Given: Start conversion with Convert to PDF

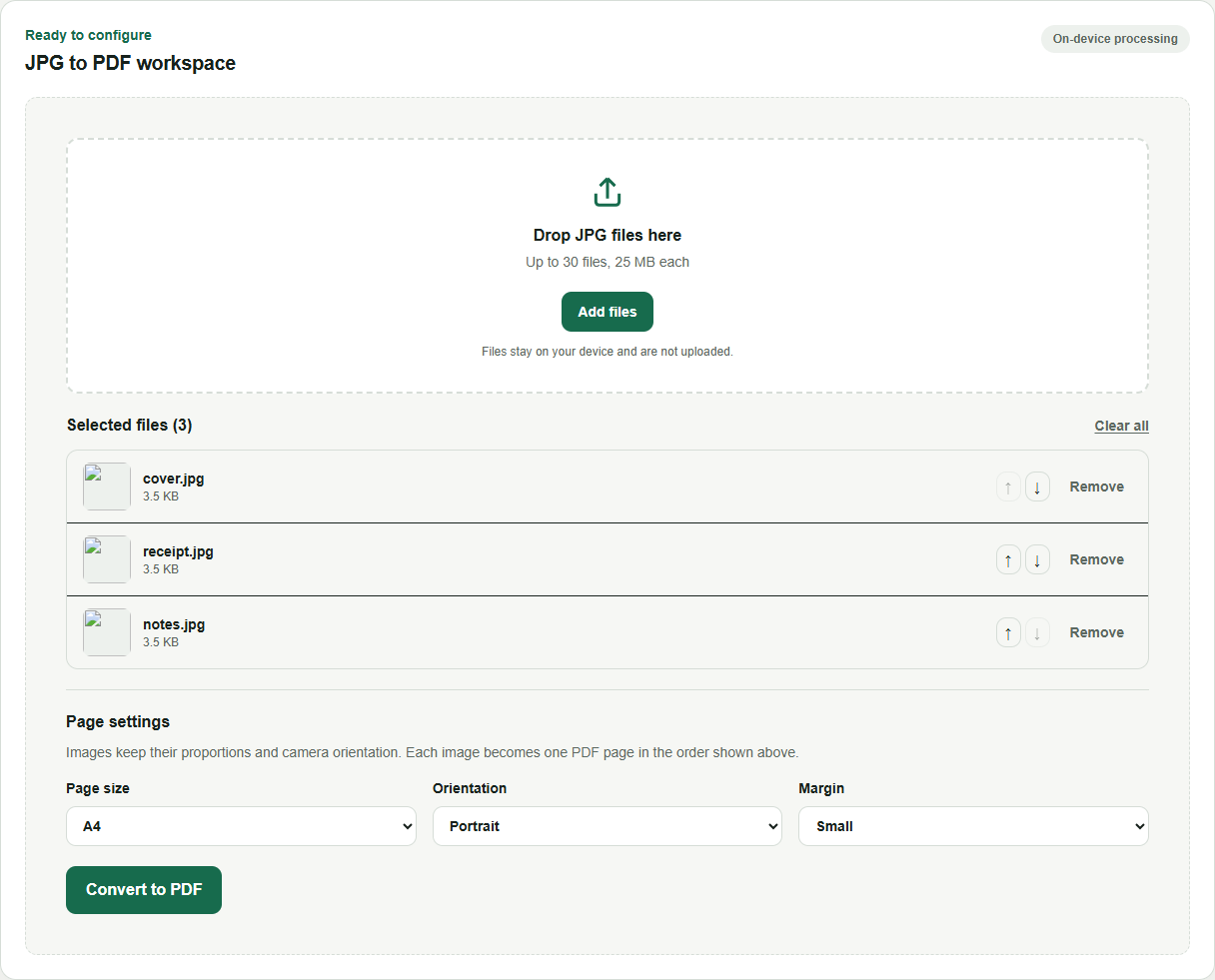Looking at the screenshot, I should [144, 890].
